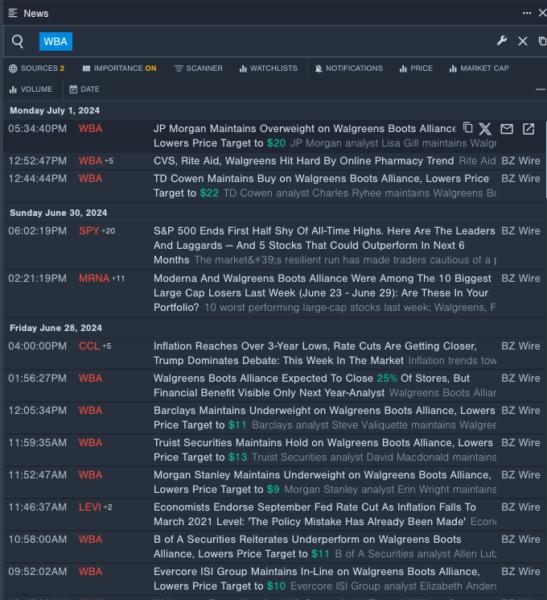Click the search magnifier icon
This screenshot has height=600, width=547.
click(x=18, y=41)
